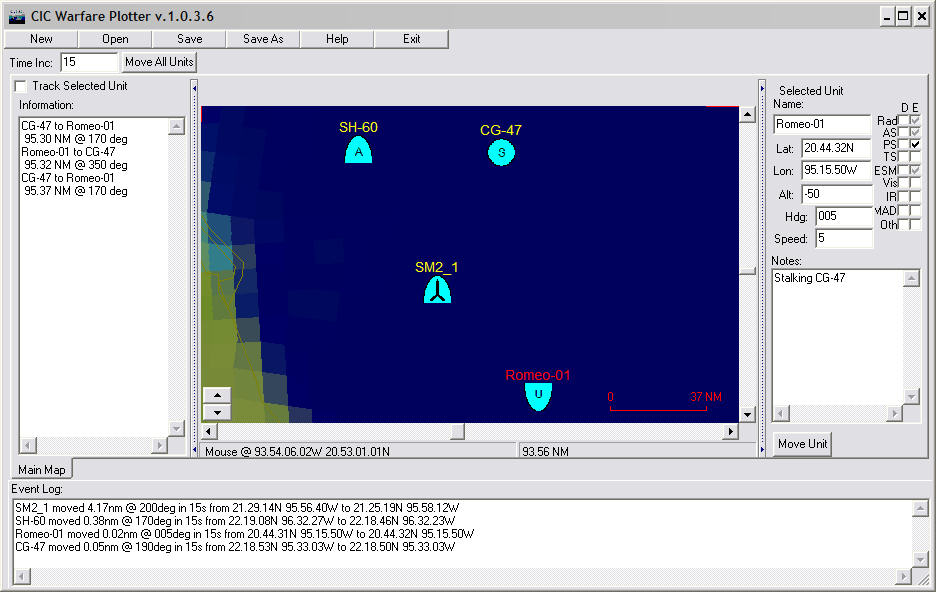Open the Help menu
The width and height of the screenshot is (936, 592).
337,39
